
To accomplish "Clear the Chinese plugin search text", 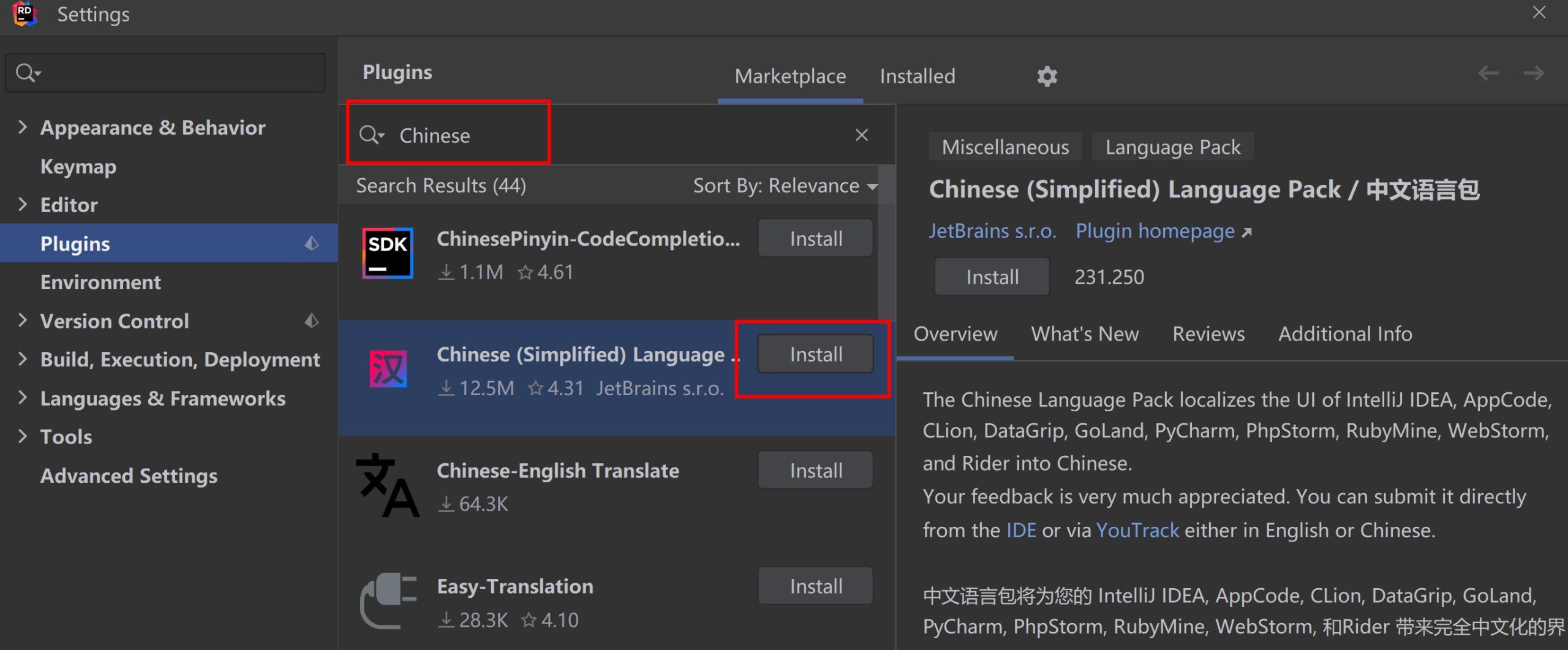I will click(862, 135).
